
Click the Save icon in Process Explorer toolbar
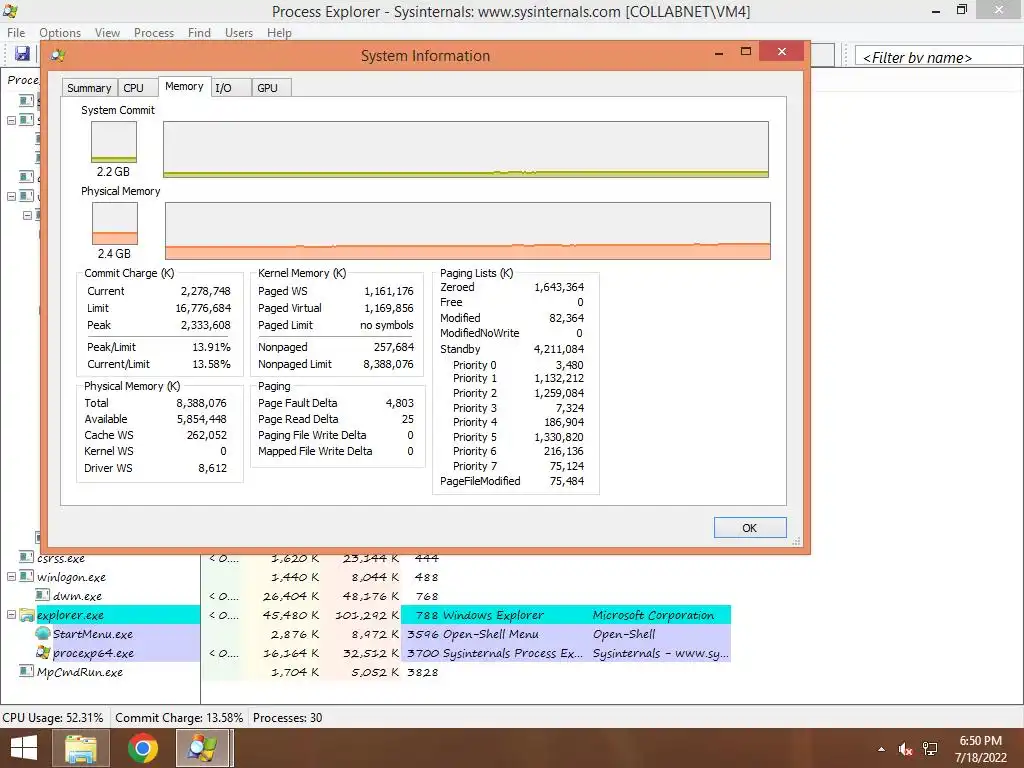(22, 54)
